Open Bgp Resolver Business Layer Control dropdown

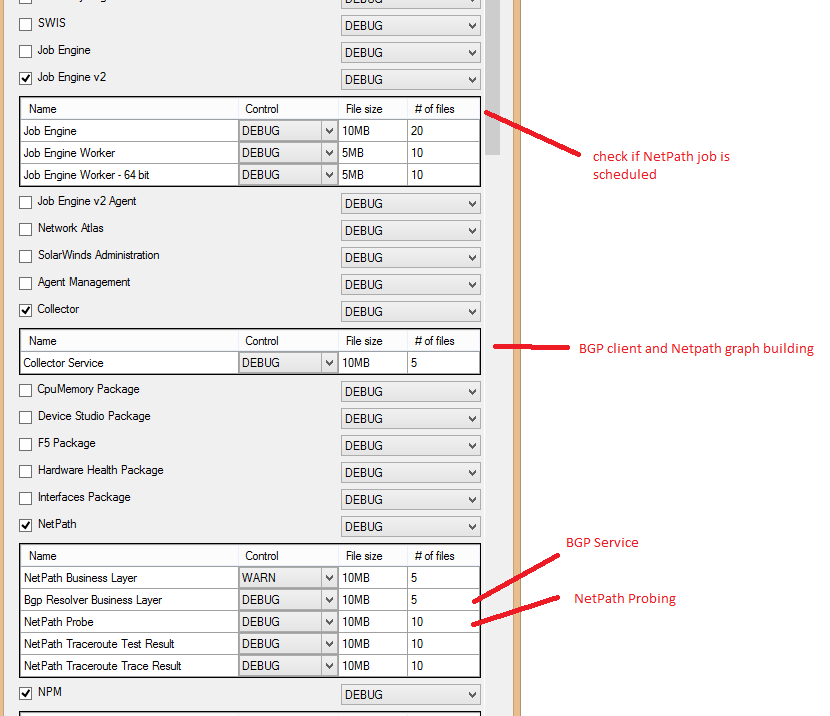tap(288, 600)
